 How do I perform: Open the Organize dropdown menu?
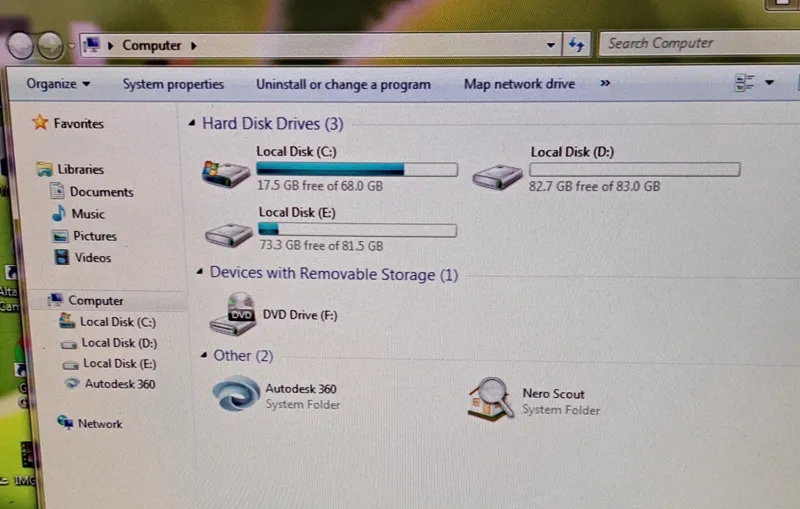(x=58, y=84)
